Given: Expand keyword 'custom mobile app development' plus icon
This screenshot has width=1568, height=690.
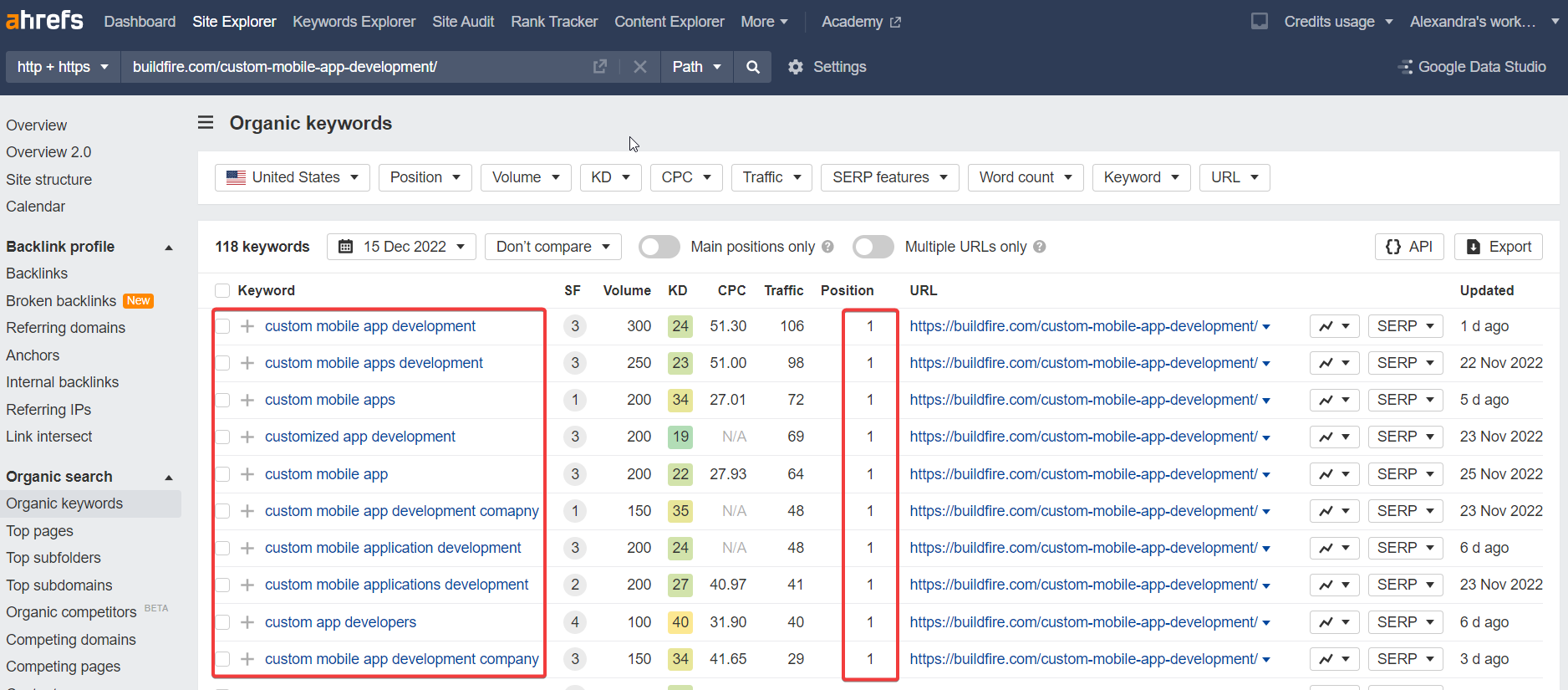Looking at the screenshot, I should click(247, 326).
